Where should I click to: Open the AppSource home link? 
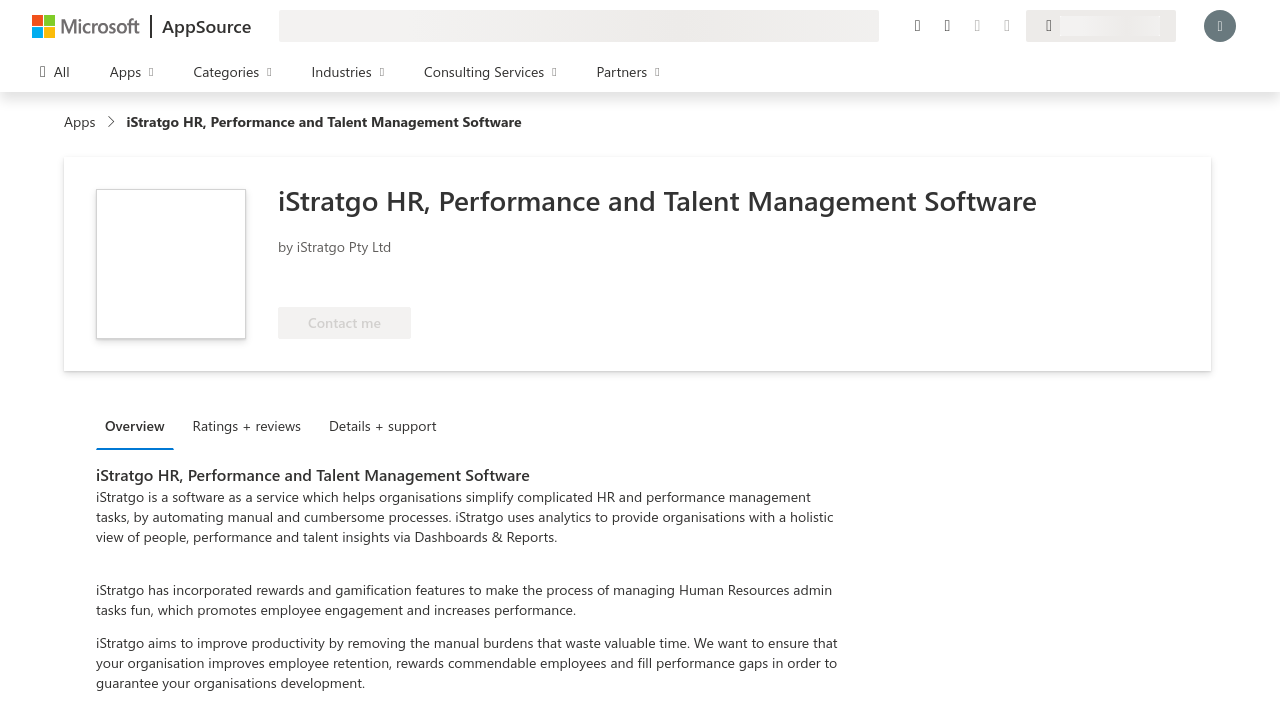coord(206,26)
